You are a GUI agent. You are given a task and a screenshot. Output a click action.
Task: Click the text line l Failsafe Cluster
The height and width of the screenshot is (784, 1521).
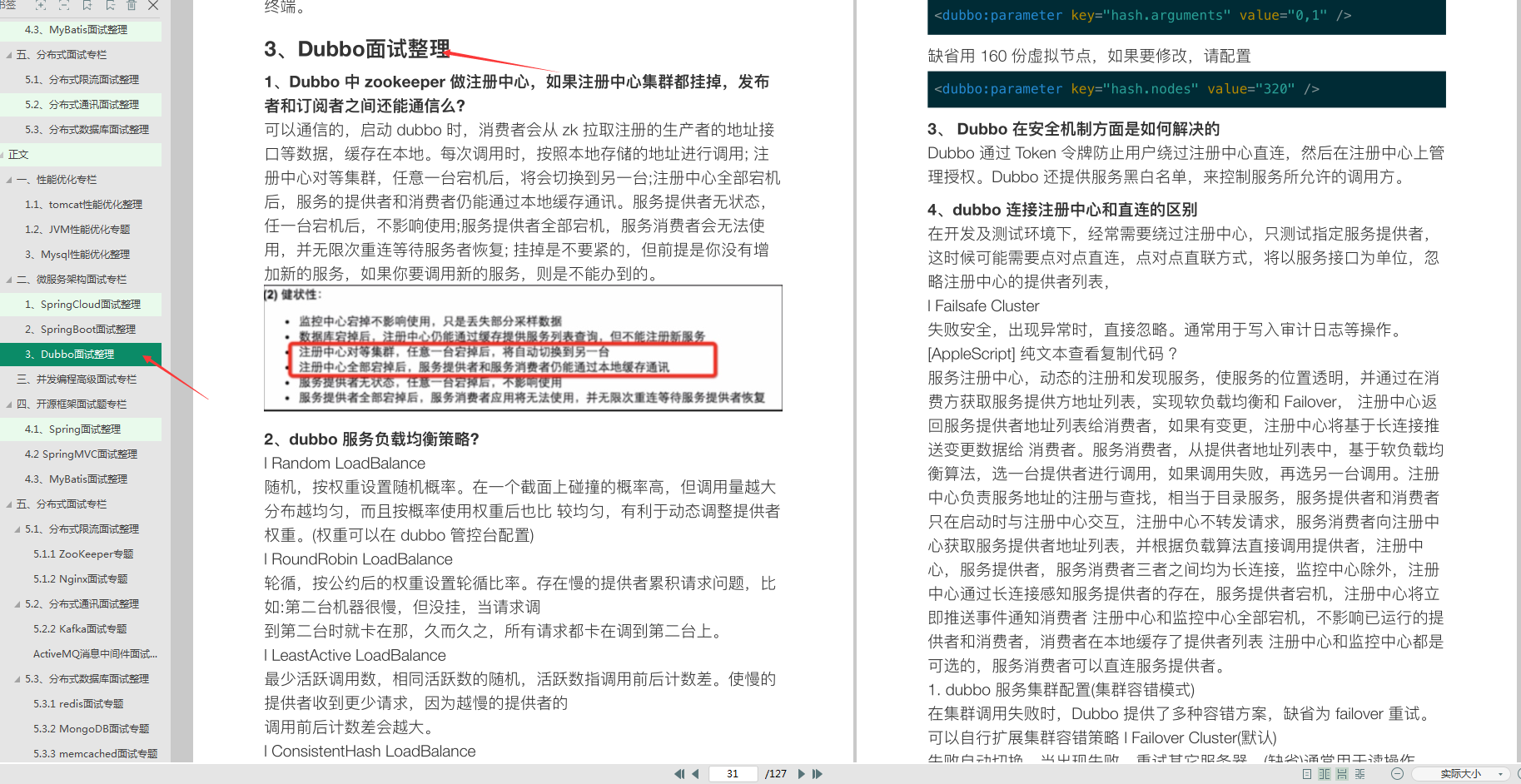(984, 306)
